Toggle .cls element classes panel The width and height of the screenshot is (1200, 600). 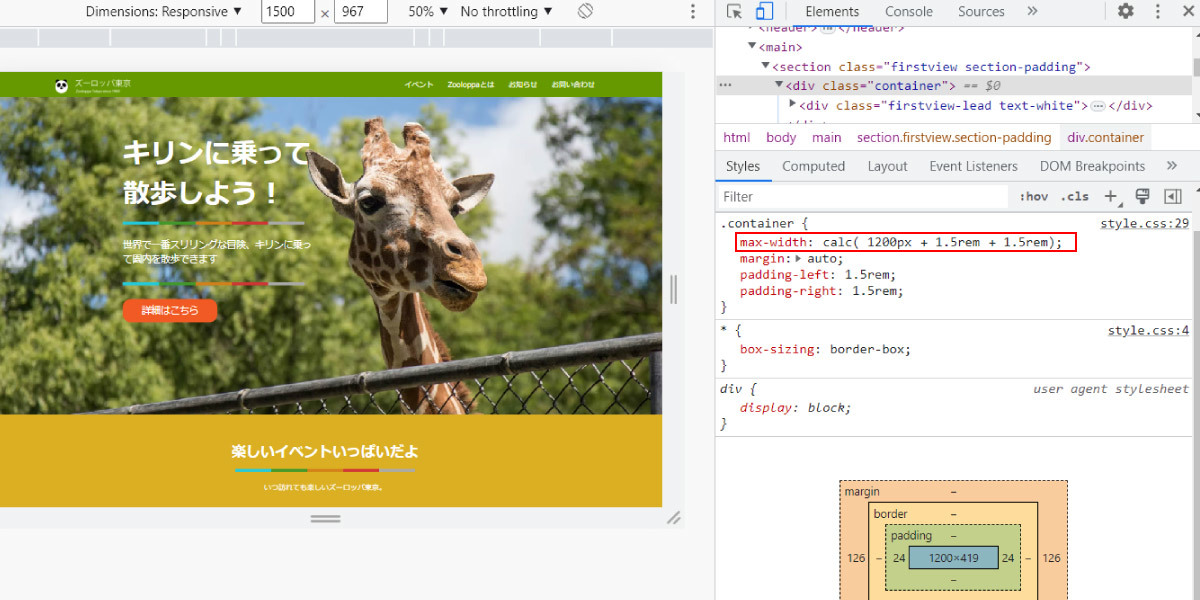pyautogui.click(x=1075, y=196)
